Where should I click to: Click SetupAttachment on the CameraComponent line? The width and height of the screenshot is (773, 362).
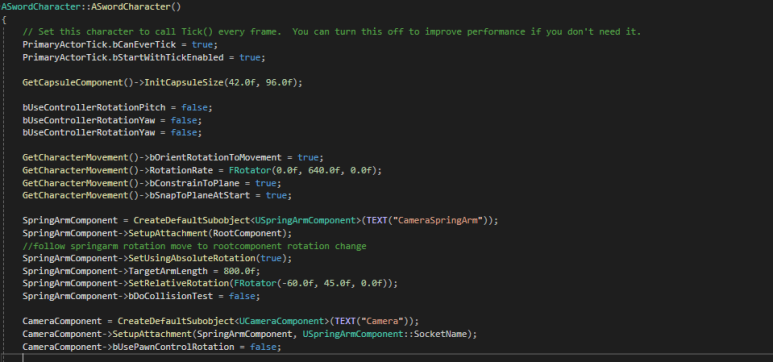pyautogui.click(x=152, y=334)
